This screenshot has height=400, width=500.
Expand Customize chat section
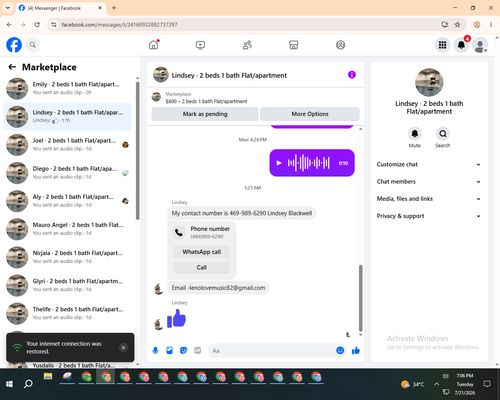pyautogui.click(x=429, y=164)
